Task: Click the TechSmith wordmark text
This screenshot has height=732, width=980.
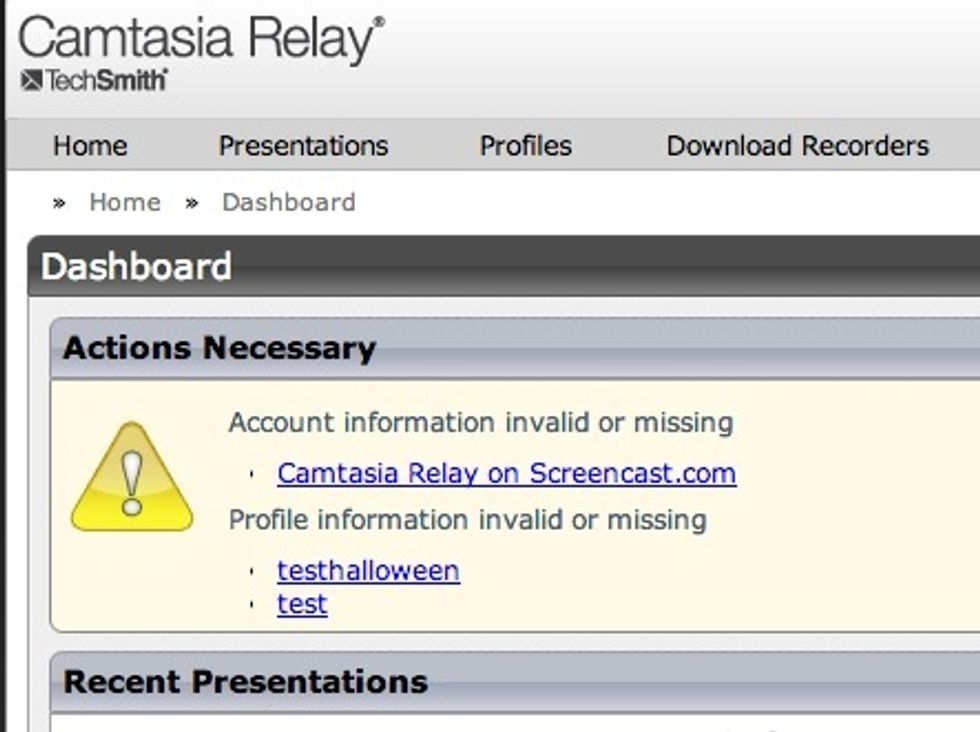Action: (106, 81)
